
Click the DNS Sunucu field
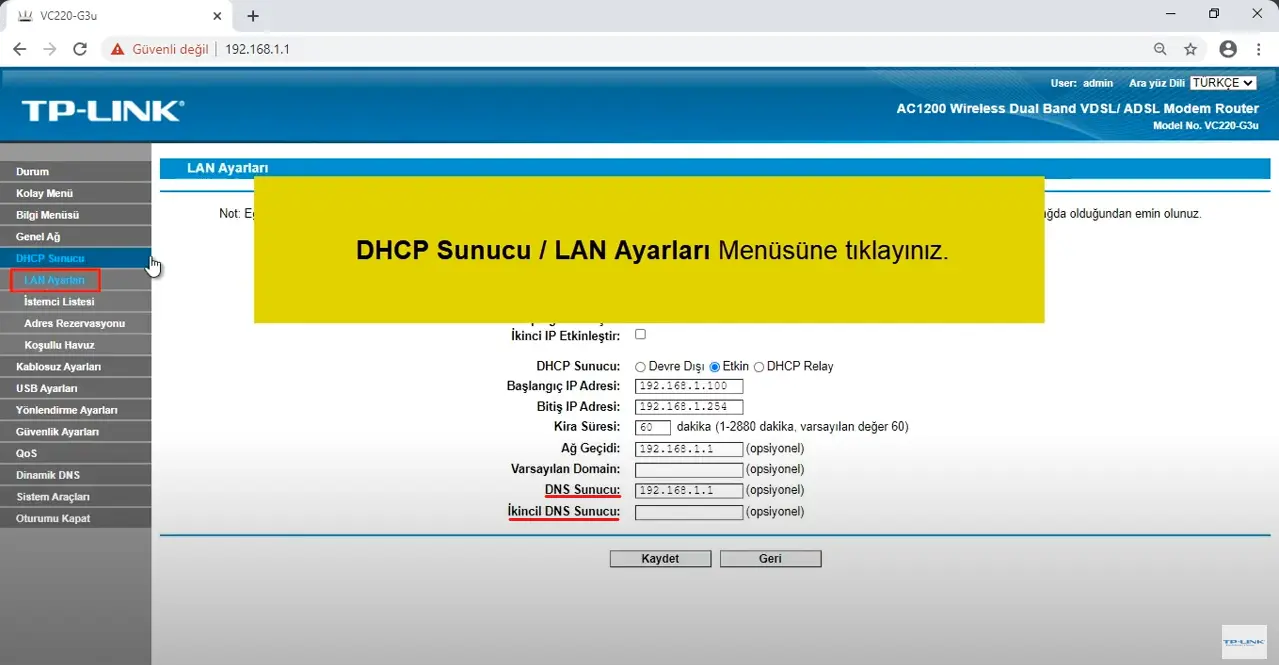[x=689, y=491]
